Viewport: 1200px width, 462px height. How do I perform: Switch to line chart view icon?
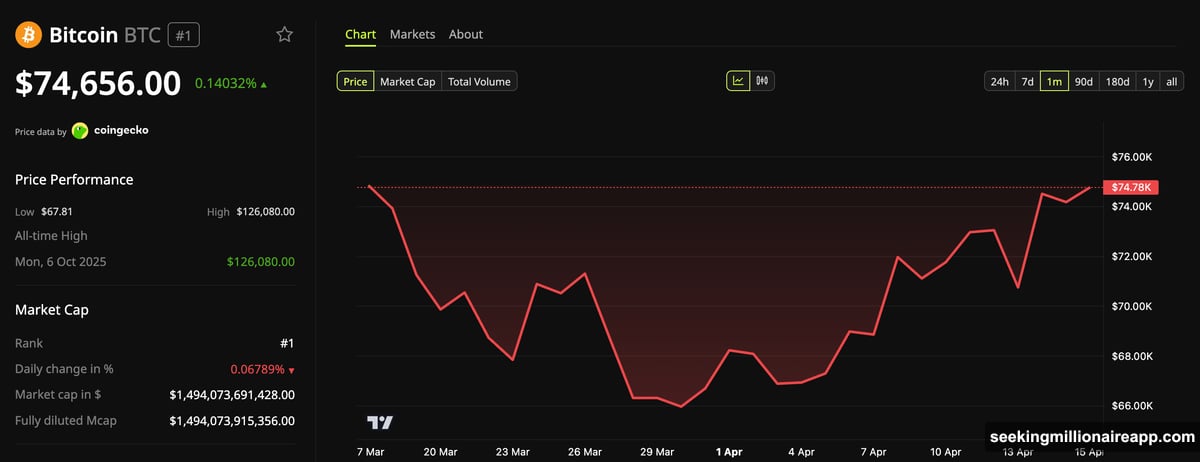click(738, 81)
